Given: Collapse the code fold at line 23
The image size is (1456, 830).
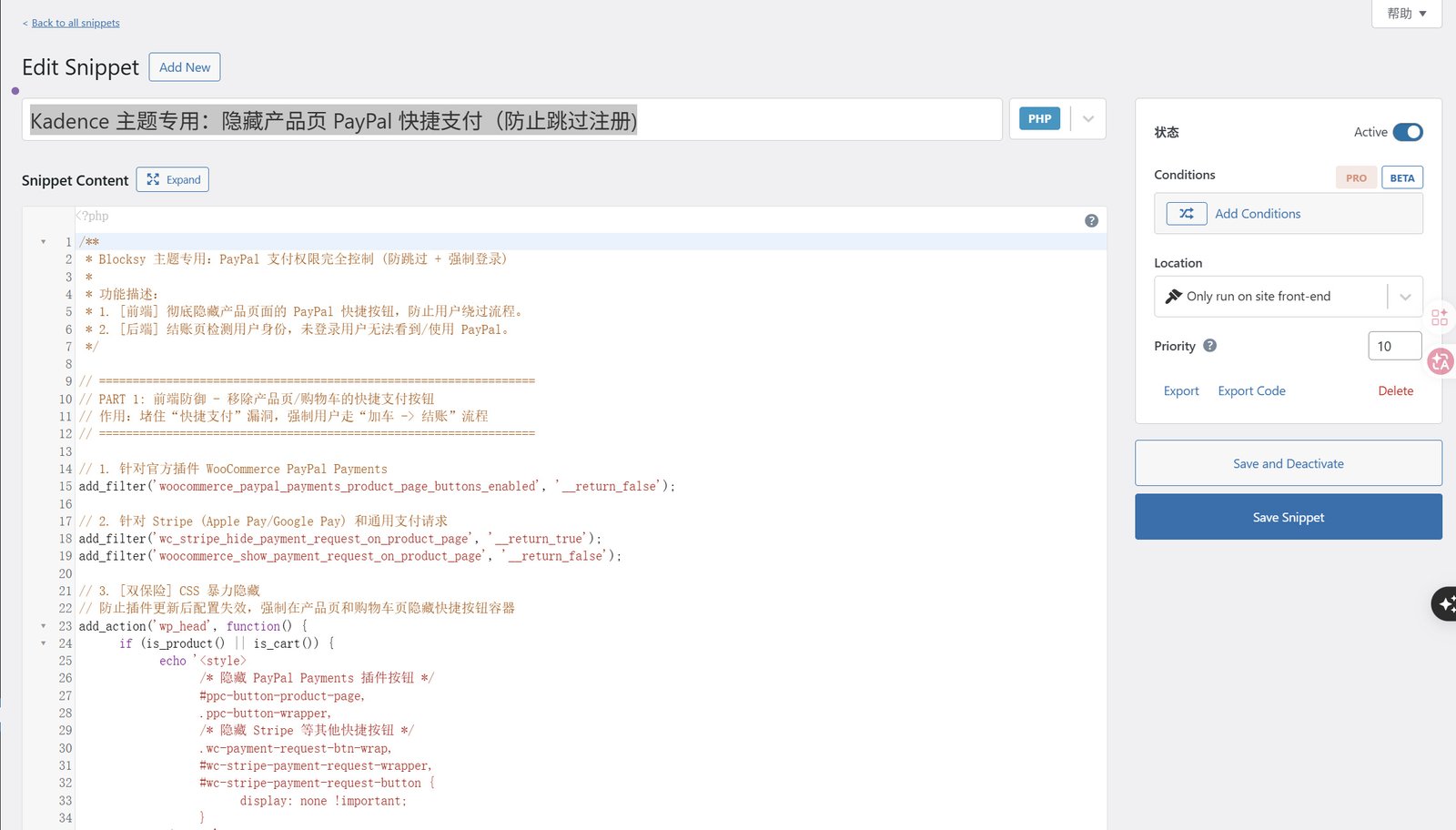Looking at the screenshot, I should pyautogui.click(x=43, y=626).
